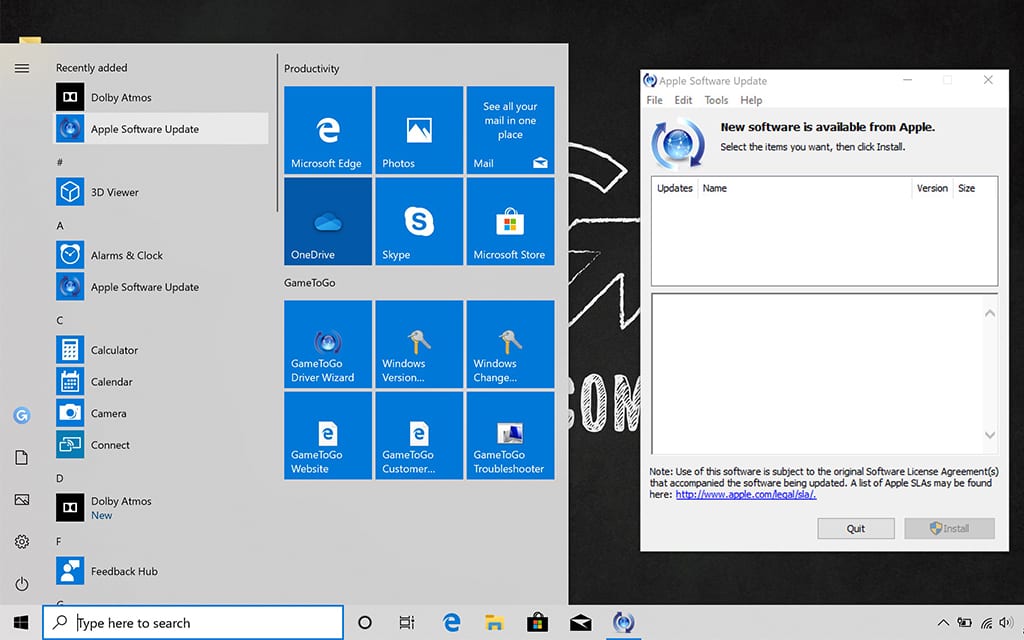Open Settings gear in Start sidebar
The image size is (1024, 640).
coord(22,541)
